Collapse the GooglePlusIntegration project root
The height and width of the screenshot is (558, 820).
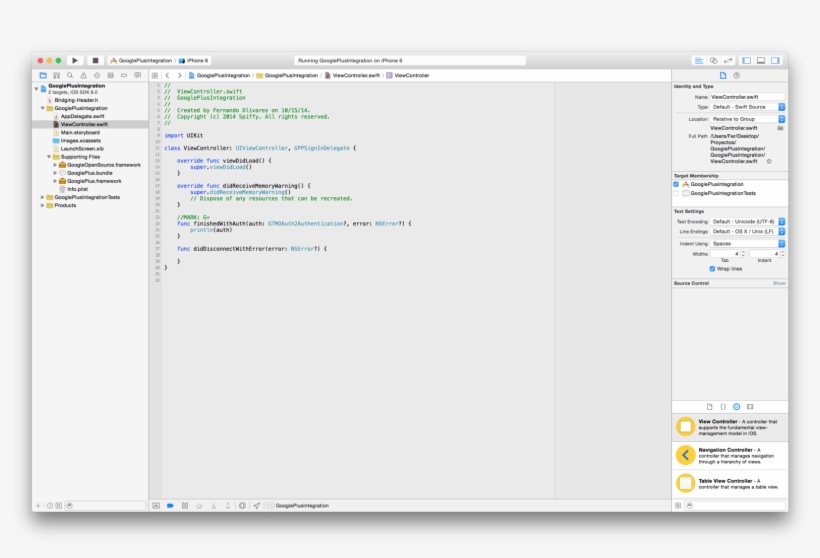[x=36, y=89]
